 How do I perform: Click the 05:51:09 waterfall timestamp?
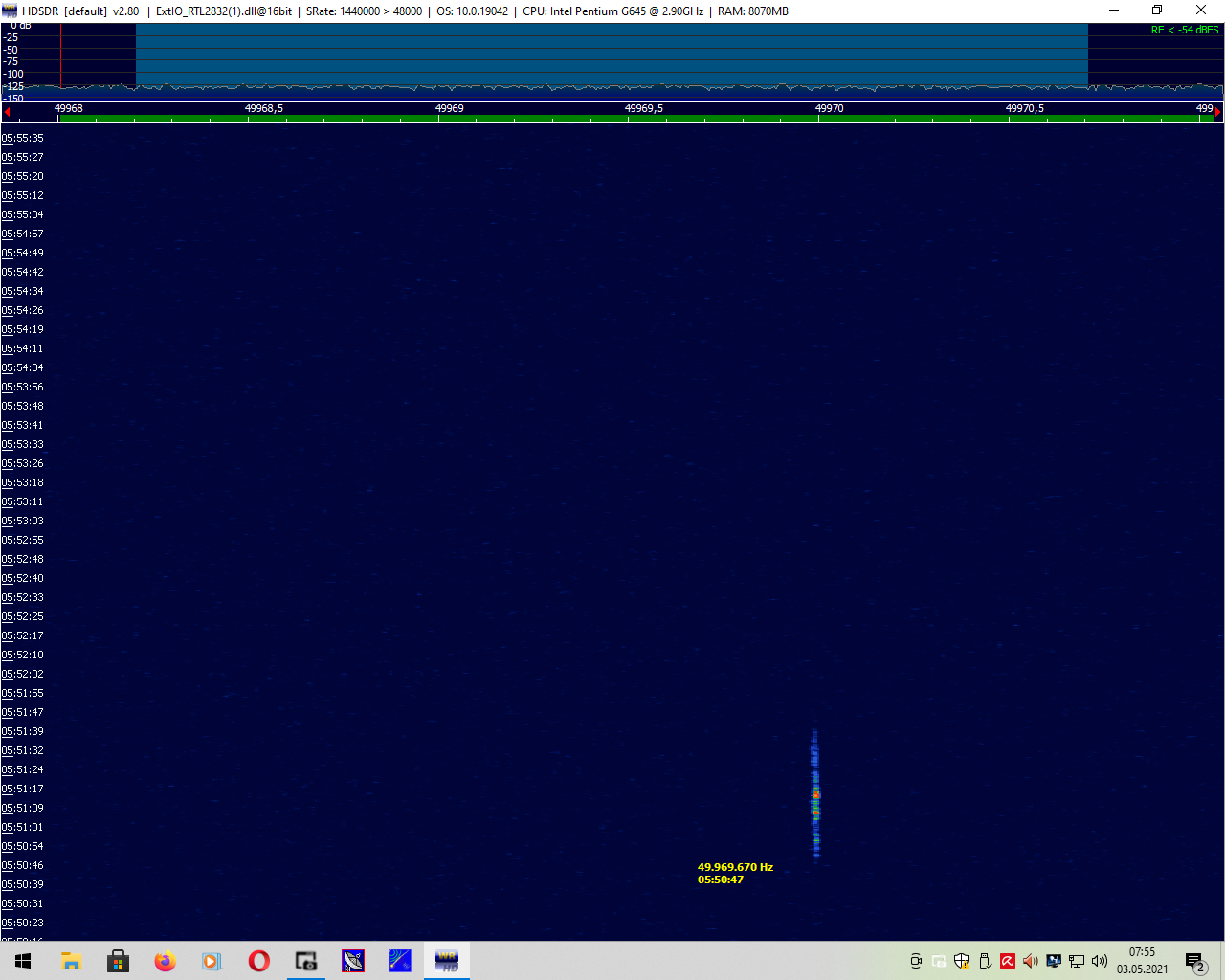(x=22, y=808)
